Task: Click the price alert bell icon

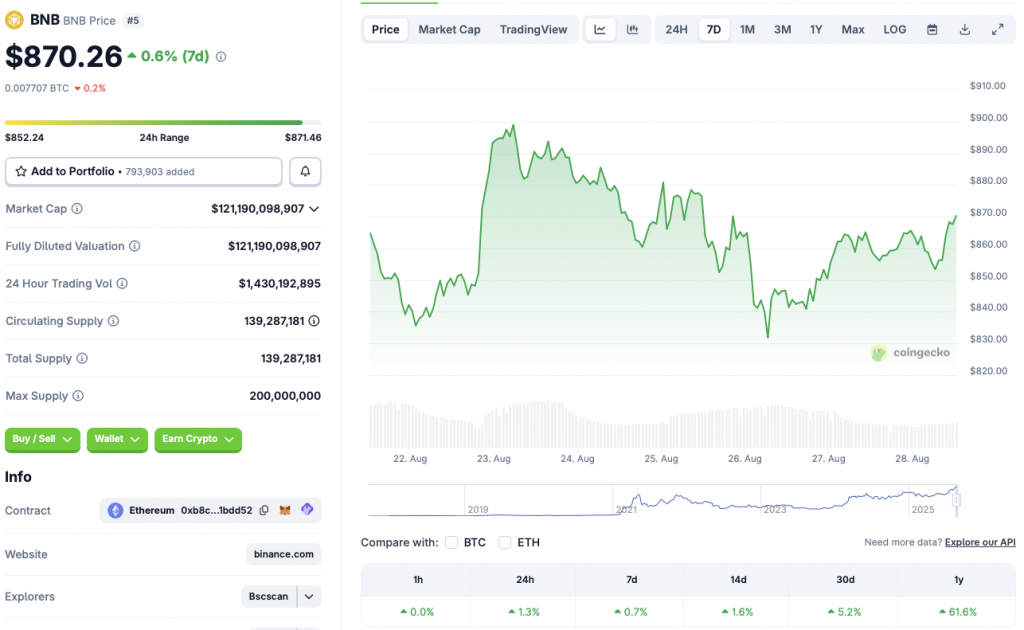Action: click(305, 172)
